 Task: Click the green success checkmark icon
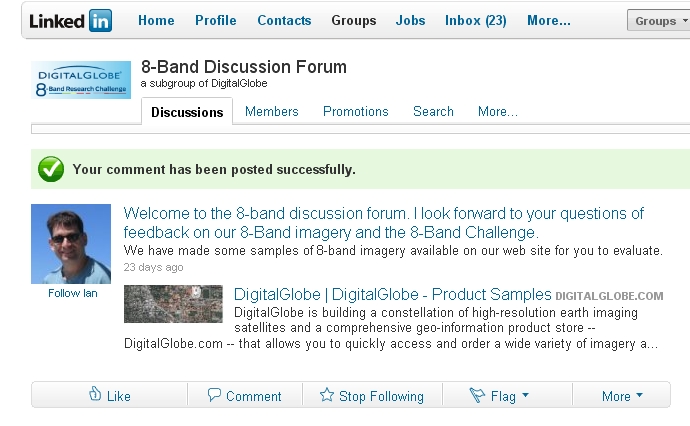coord(51,169)
